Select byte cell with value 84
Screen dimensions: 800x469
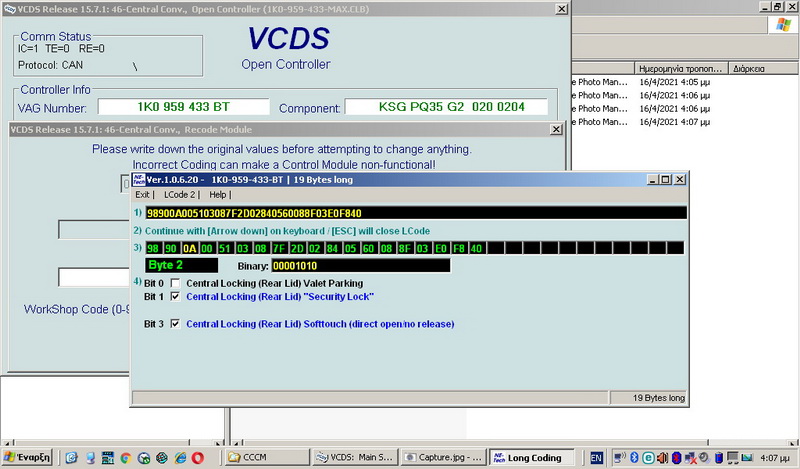(x=333, y=249)
